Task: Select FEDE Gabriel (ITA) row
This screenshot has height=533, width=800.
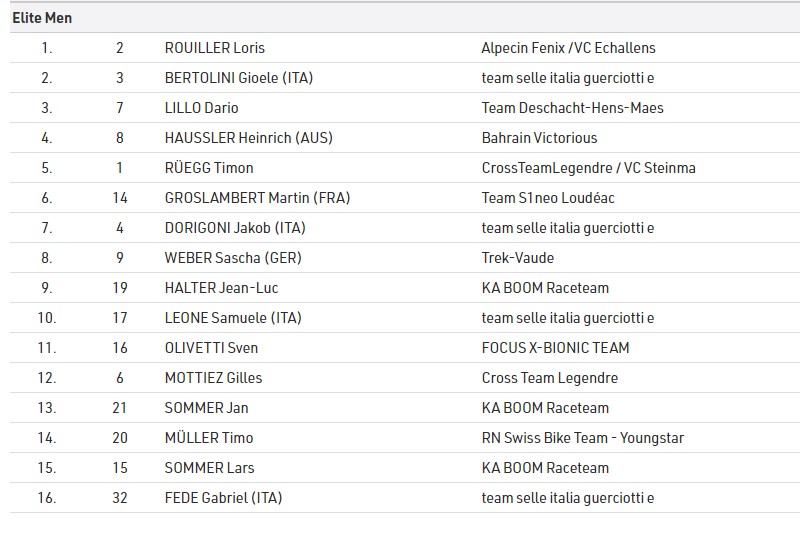Action: [405, 498]
